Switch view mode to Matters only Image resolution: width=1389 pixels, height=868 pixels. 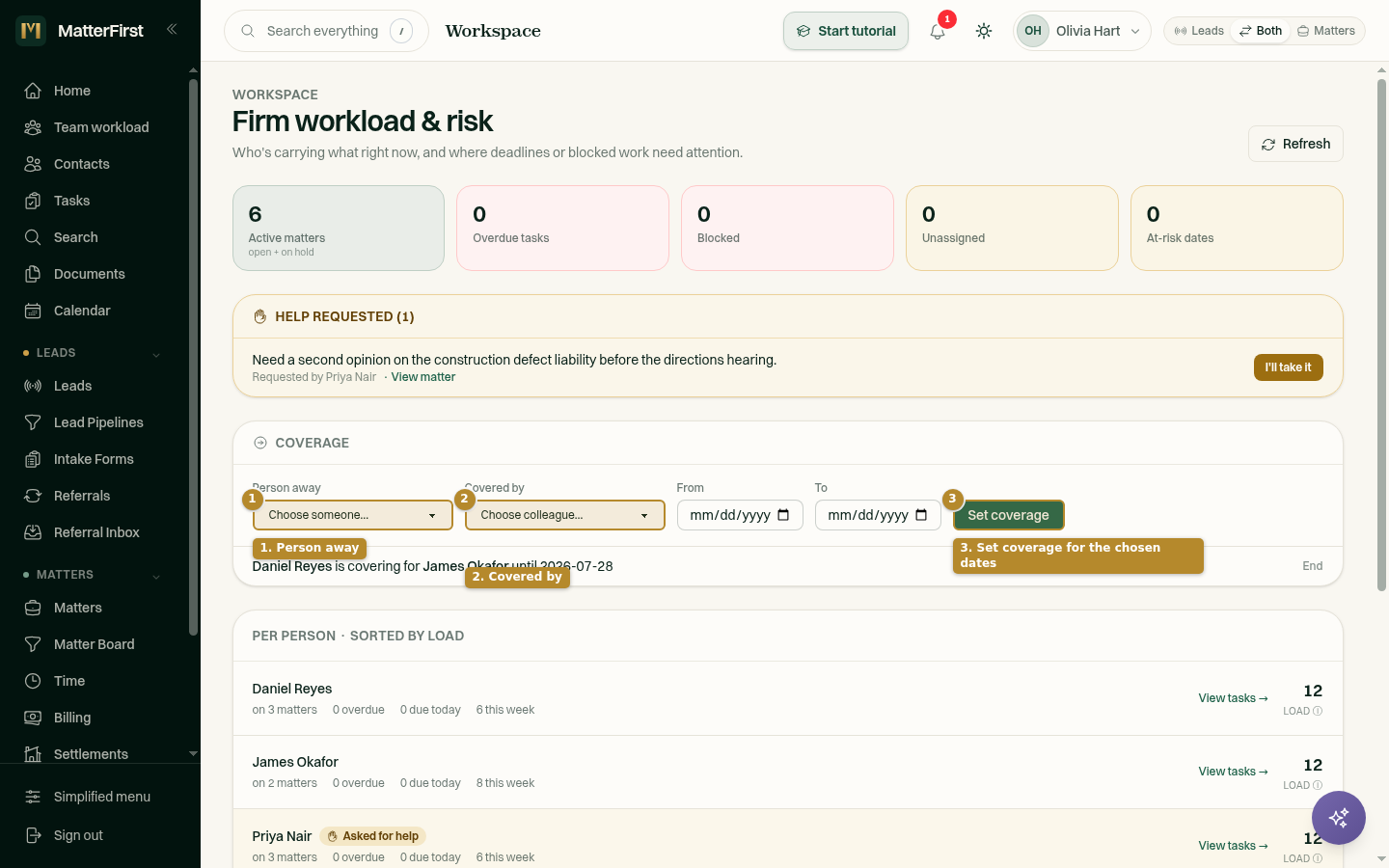click(1326, 31)
